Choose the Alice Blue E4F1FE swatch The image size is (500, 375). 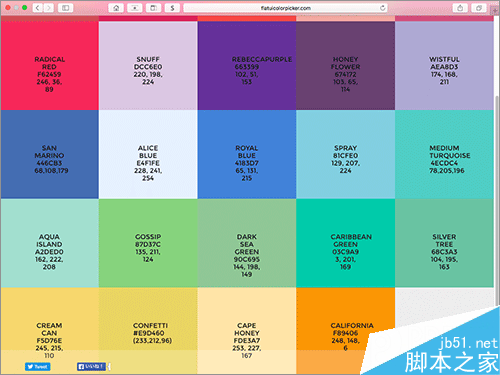tap(148, 154)
